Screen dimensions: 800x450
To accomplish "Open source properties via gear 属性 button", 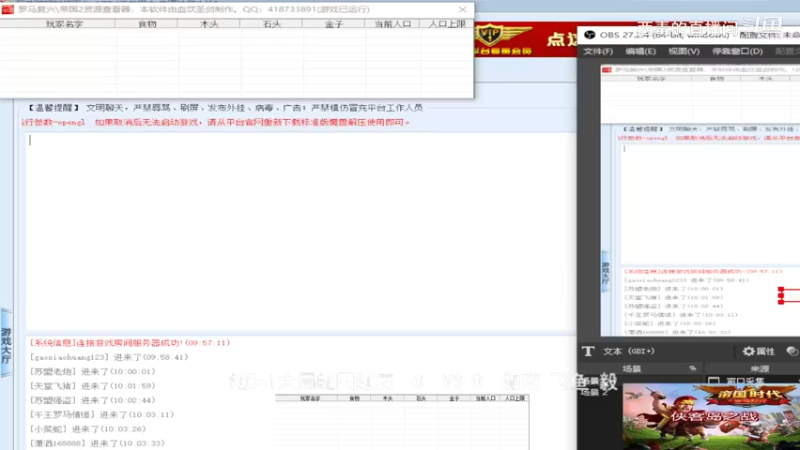I will [759, 351].
